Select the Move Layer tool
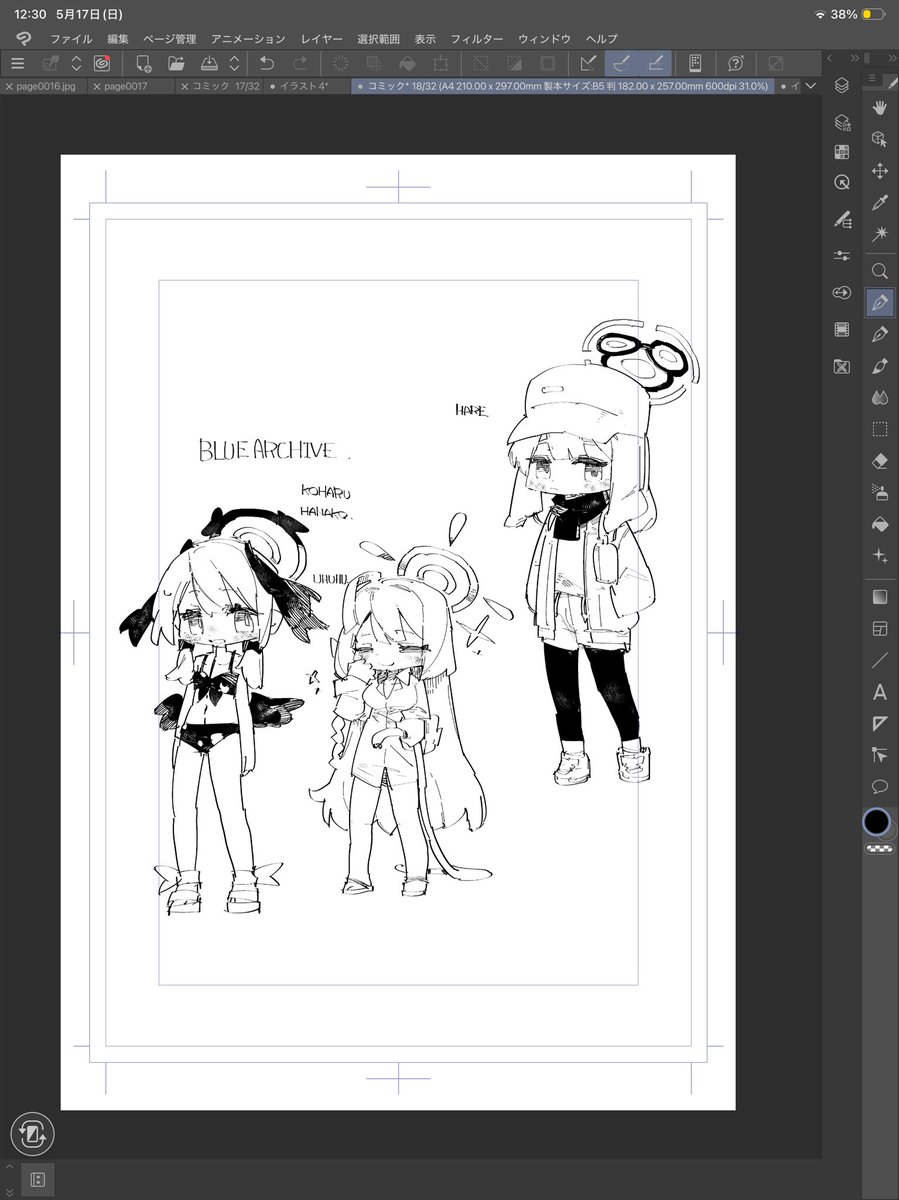 [880, 171]
